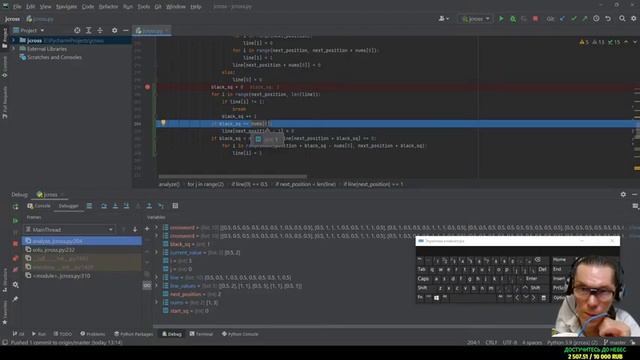The width and height of the screenshot is (640, 360).
Task: Add new watch with plus icon
Action: tap(147, 229)
